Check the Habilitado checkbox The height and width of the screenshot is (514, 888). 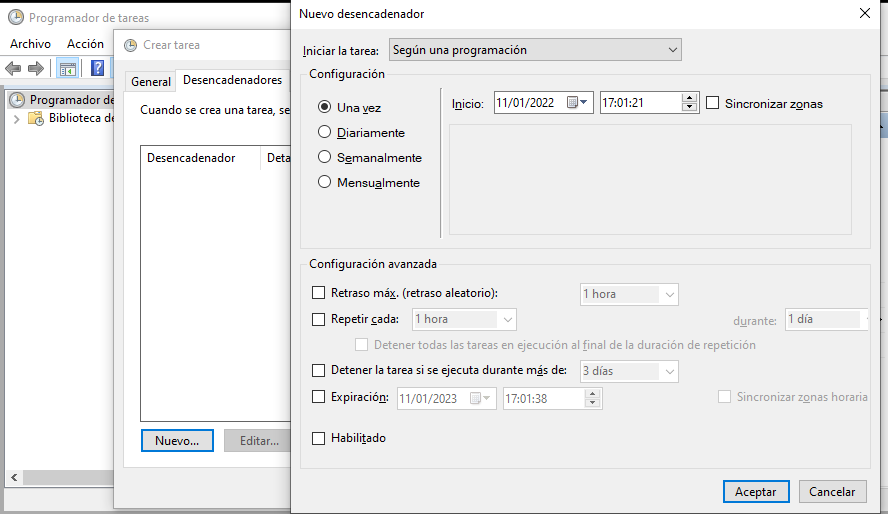tap(319, 438)
